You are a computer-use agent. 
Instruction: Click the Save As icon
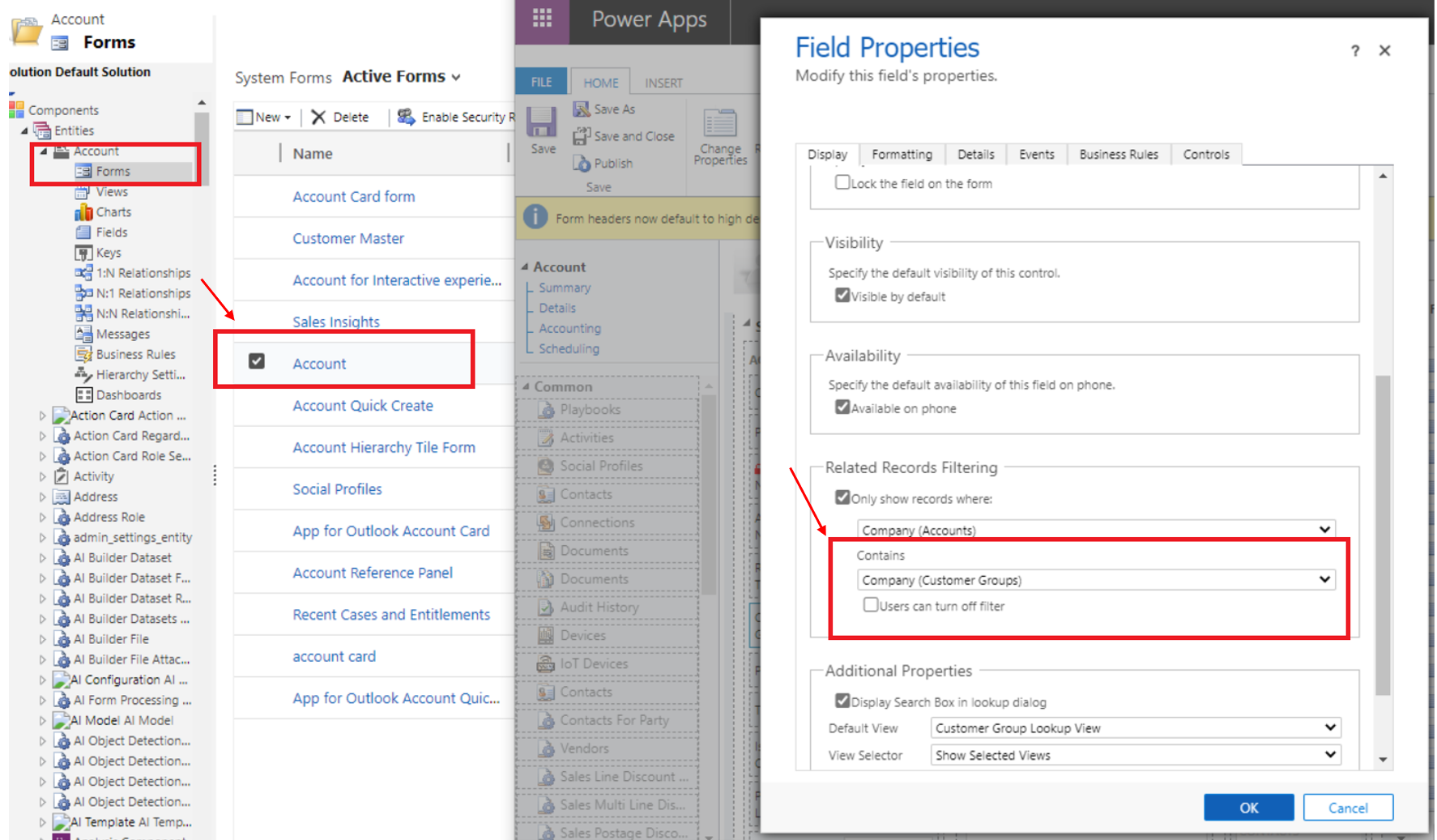pyautogui.click(x=581, y=109)
